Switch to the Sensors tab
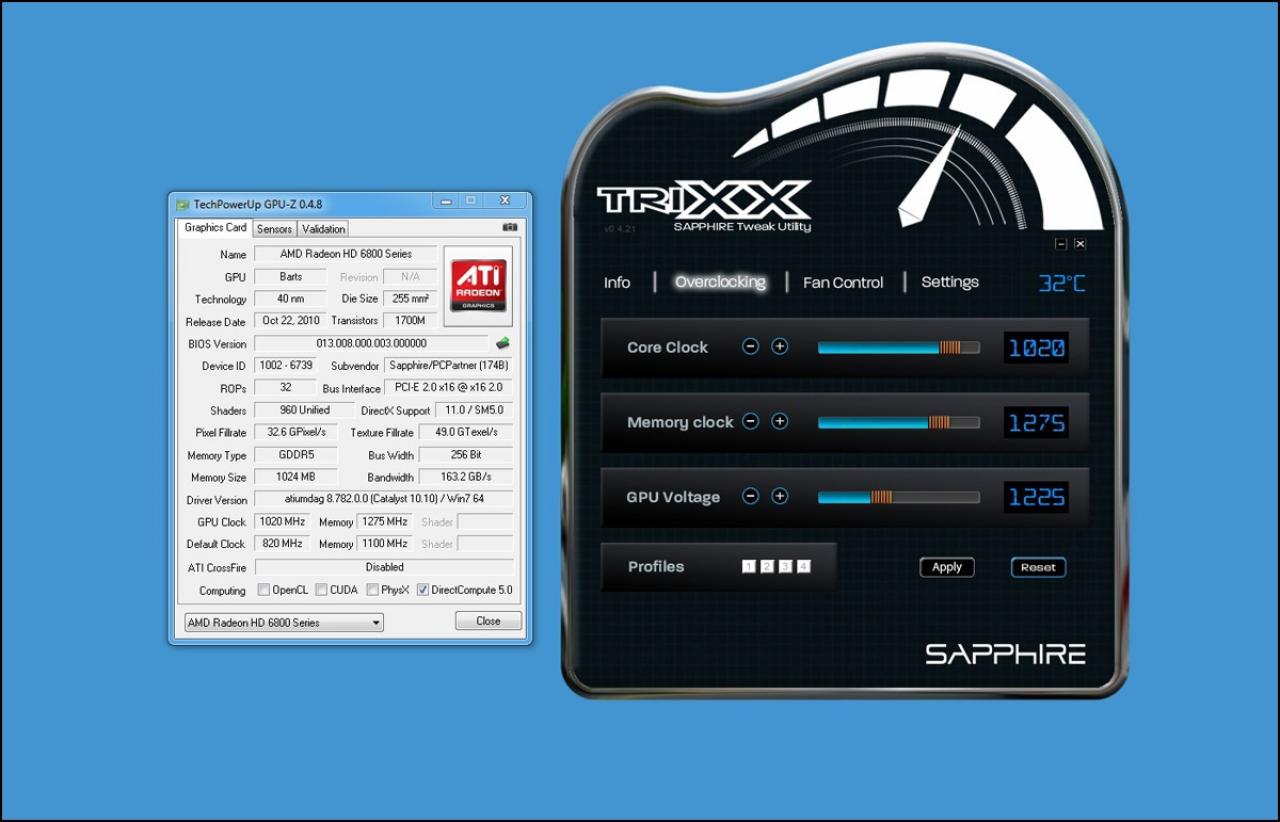 click(274, 229)
